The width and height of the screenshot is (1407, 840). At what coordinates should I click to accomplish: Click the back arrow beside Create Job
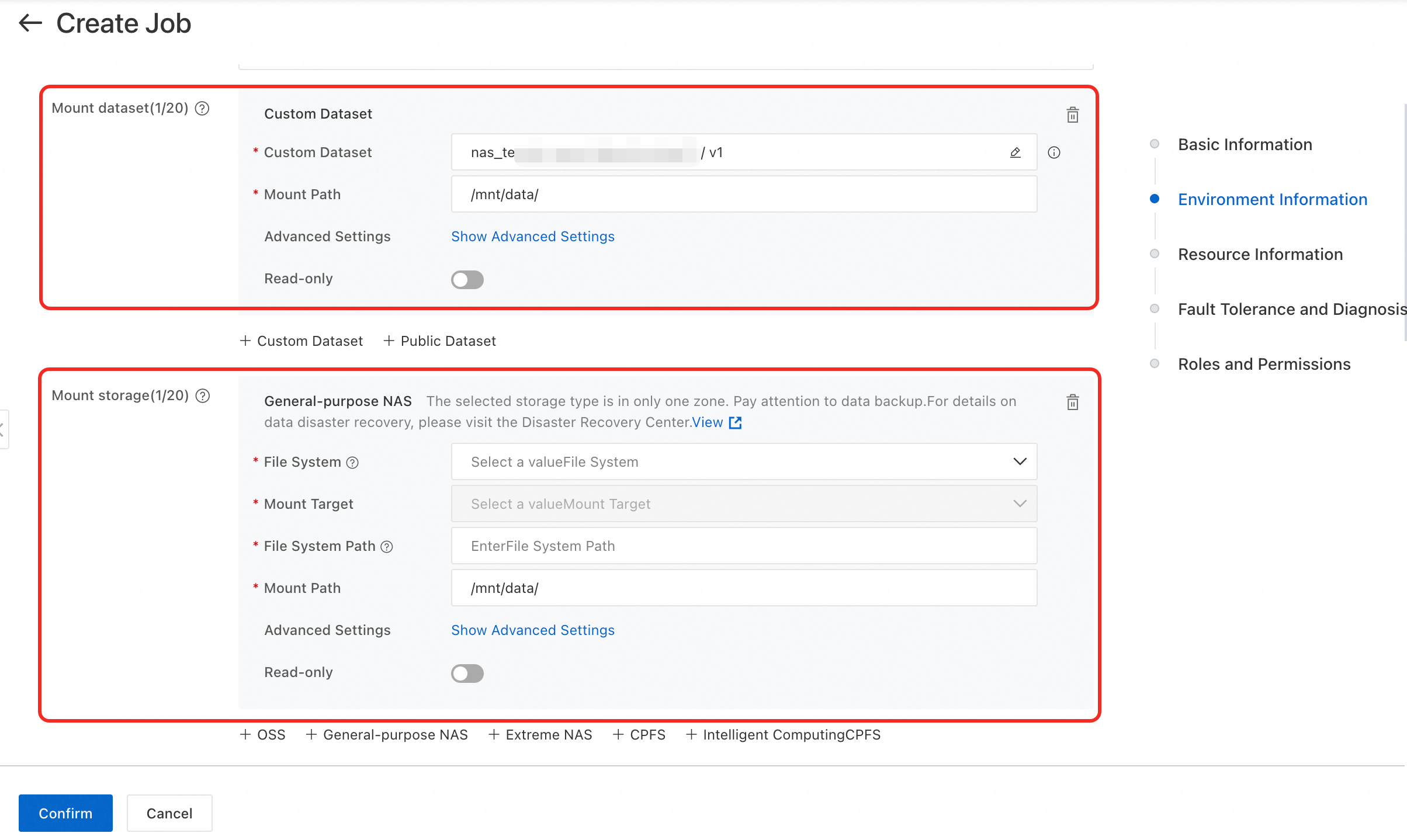pyautogui.click(x=30, y=23)
